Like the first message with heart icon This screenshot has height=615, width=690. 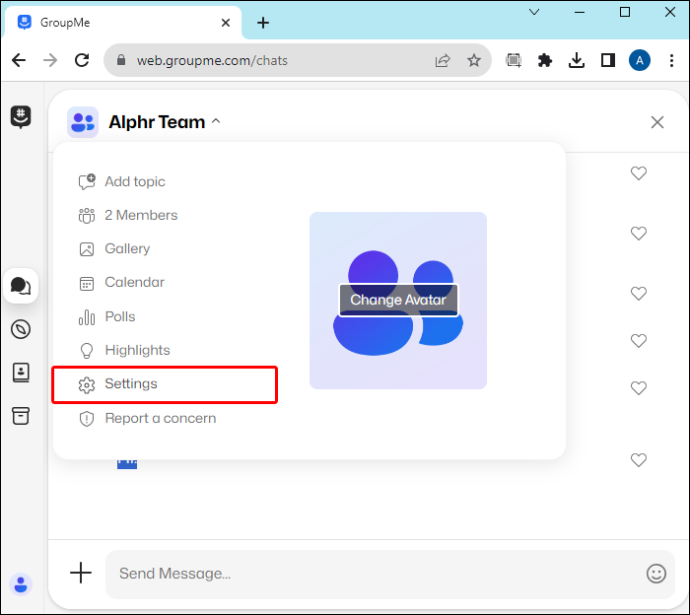[x=639, y=173]
